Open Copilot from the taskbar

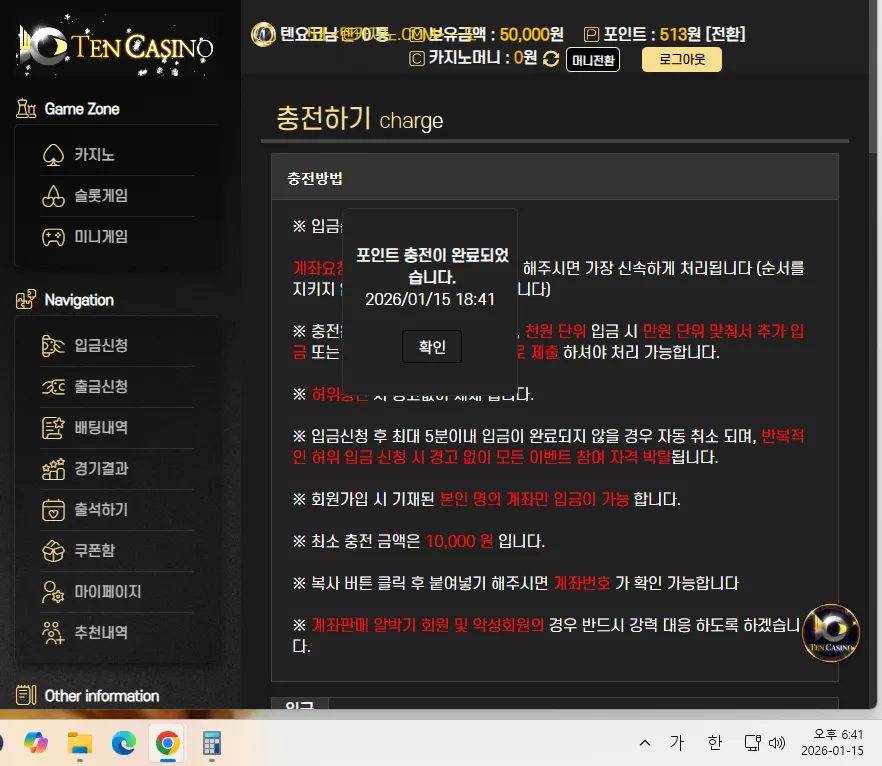pos(36,744)
